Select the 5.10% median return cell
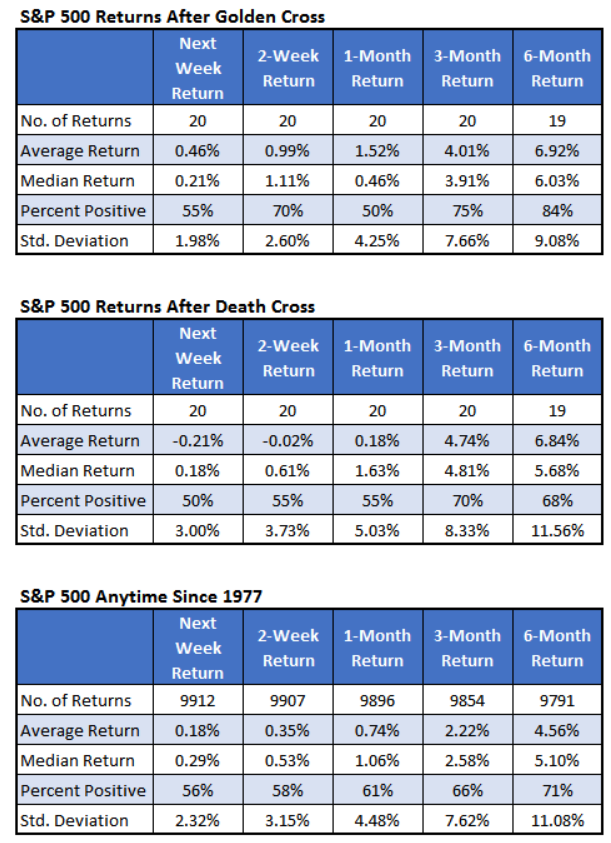 point(557,761)
